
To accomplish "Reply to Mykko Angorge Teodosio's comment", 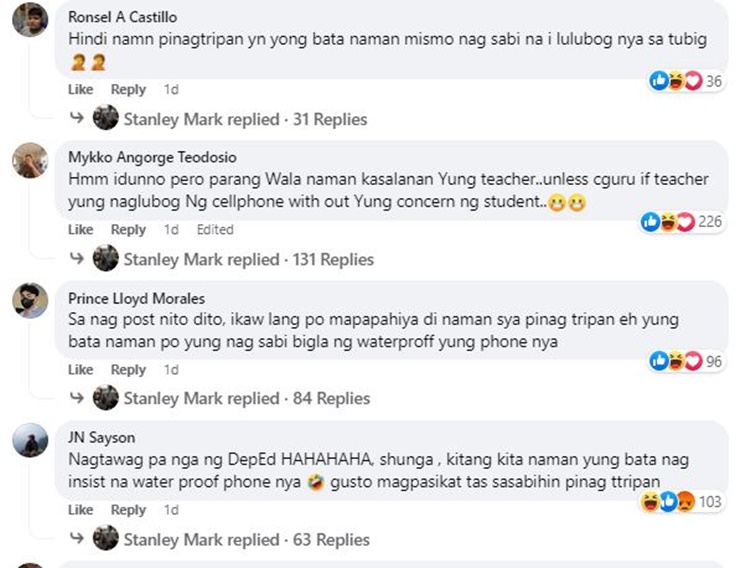I will coord(128,230).
